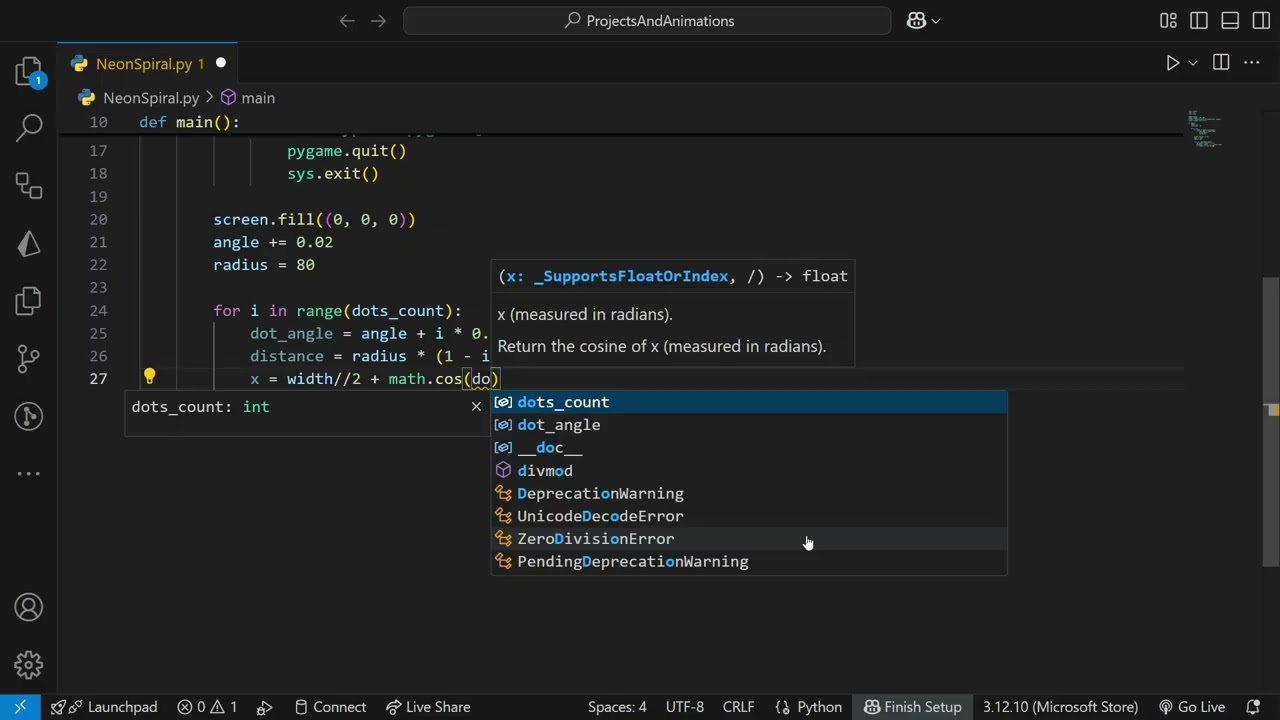1280x720 pixels.
Task: Click the unsaved dot on NeonSpiral.py tab
Action: [x=221, y=63]
